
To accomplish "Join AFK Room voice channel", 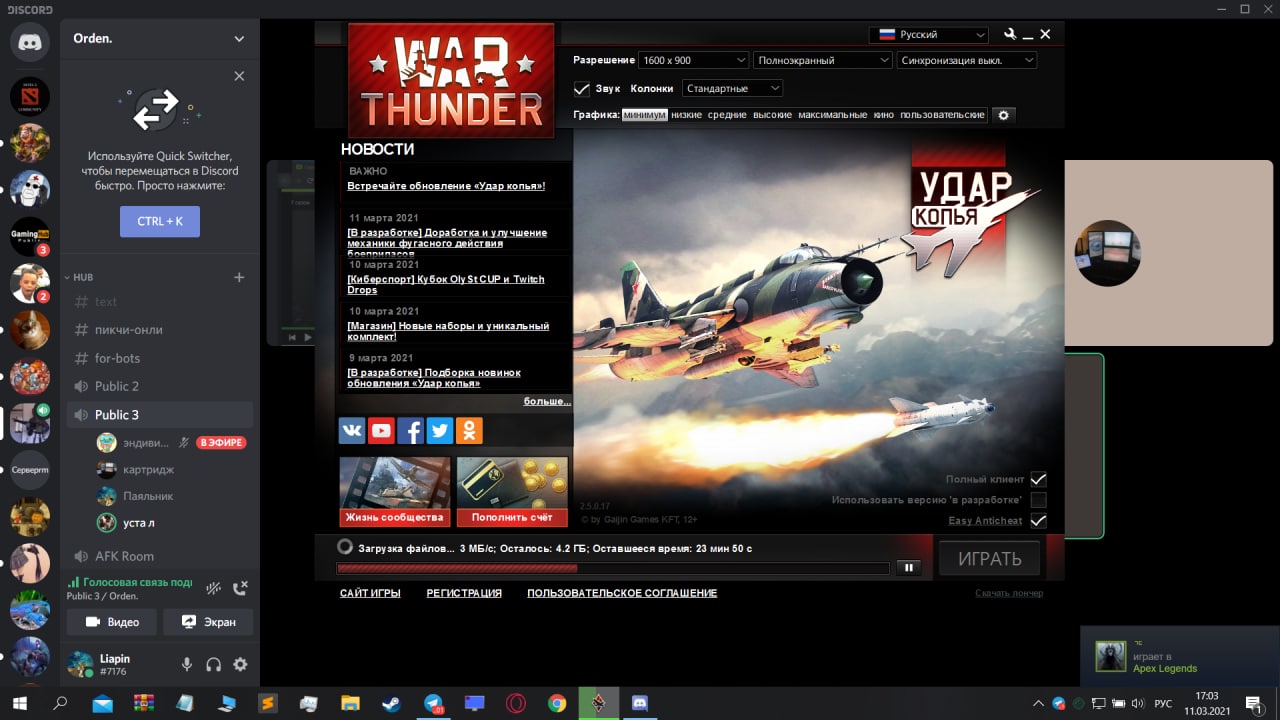I will point(160,556).
